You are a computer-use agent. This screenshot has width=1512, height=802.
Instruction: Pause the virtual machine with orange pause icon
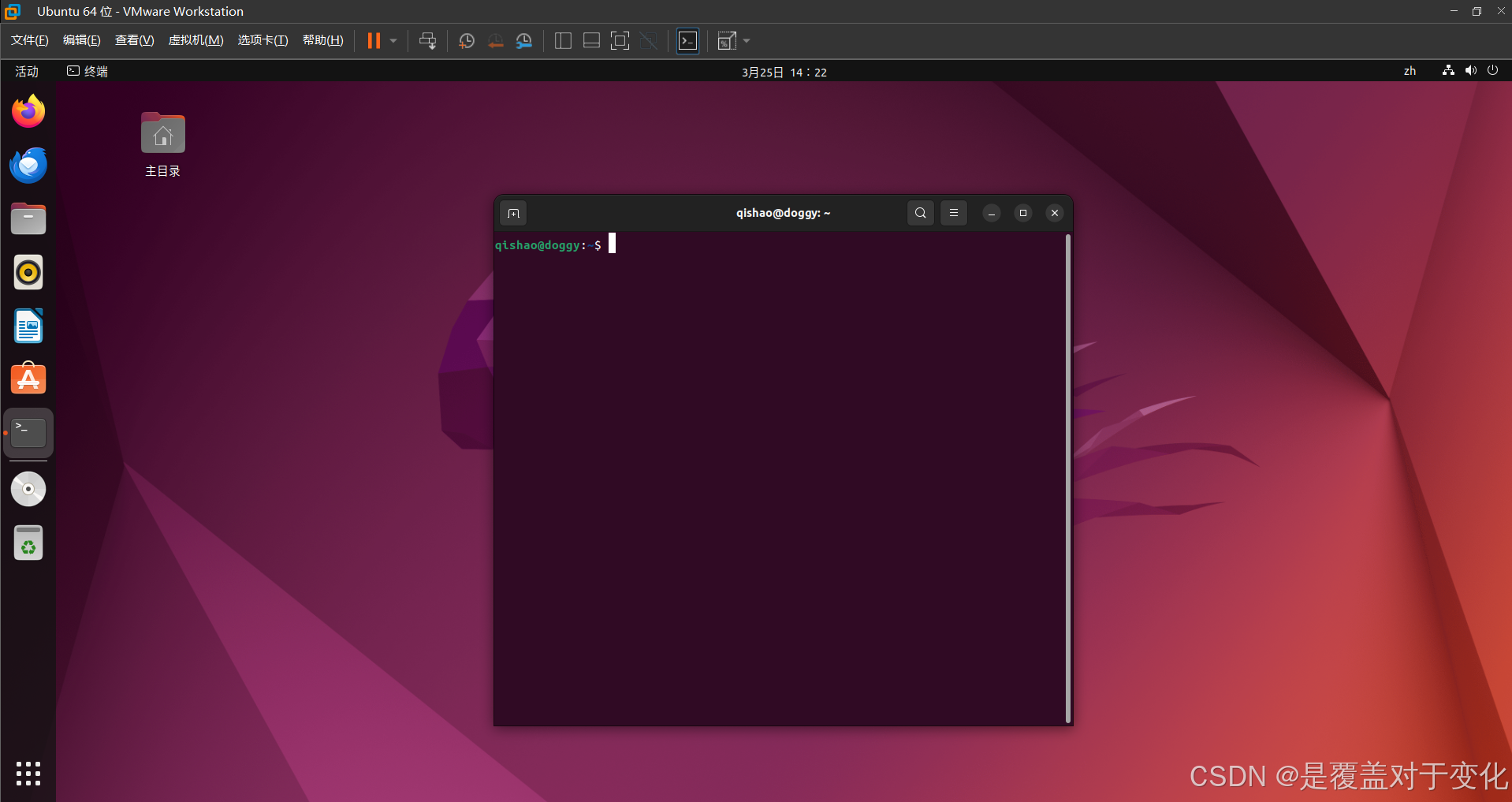374,41
